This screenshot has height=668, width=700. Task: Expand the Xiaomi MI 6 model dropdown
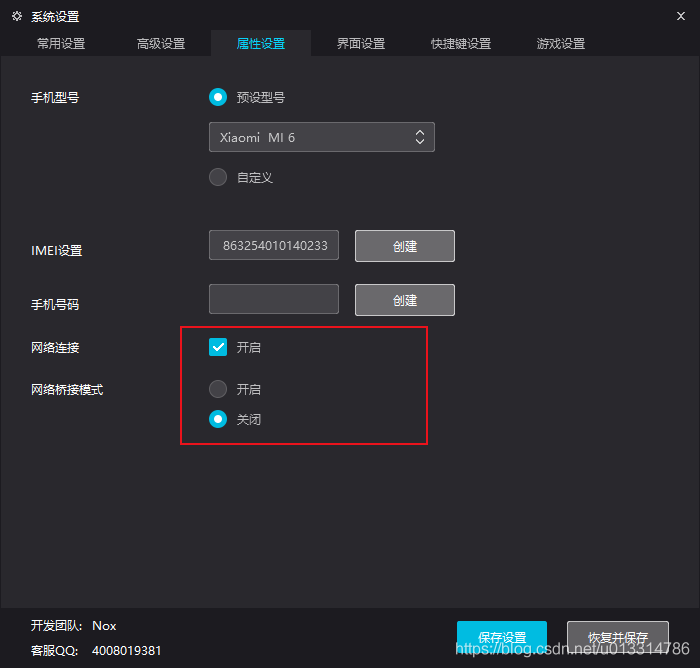pos(321,137)
